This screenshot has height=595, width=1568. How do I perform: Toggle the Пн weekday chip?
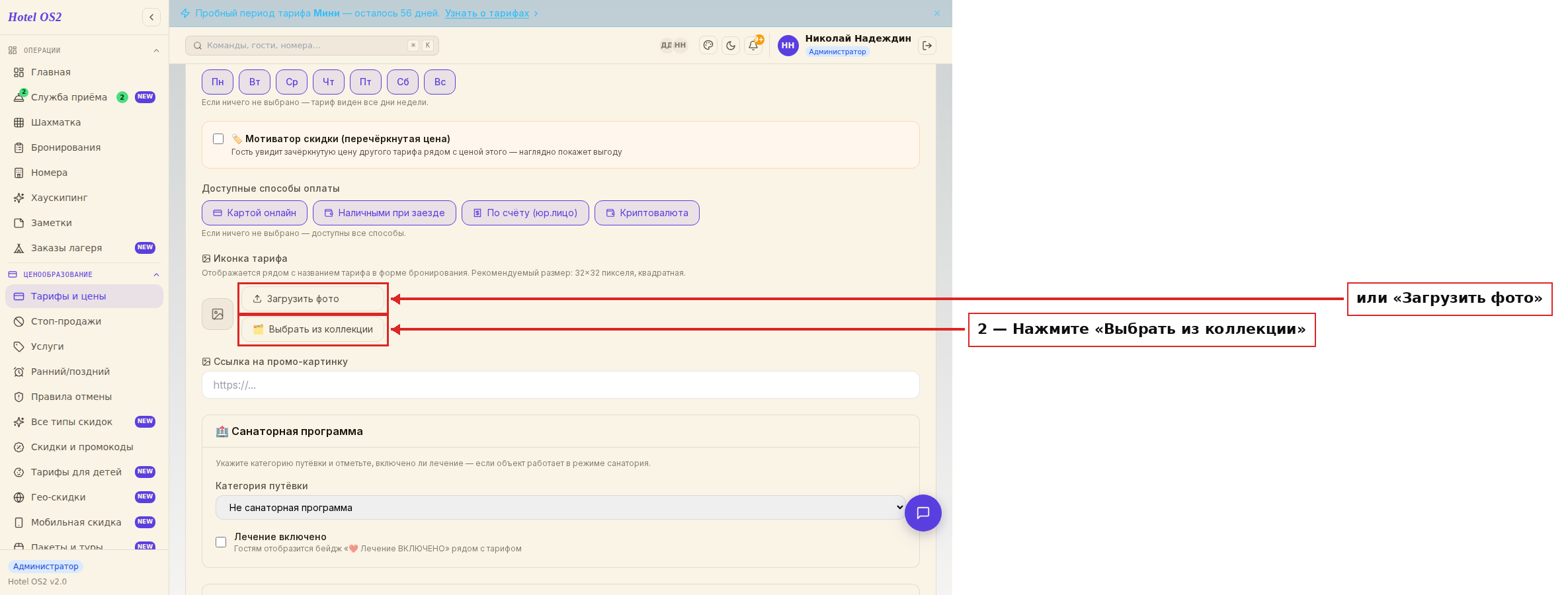tap(218, 82)
